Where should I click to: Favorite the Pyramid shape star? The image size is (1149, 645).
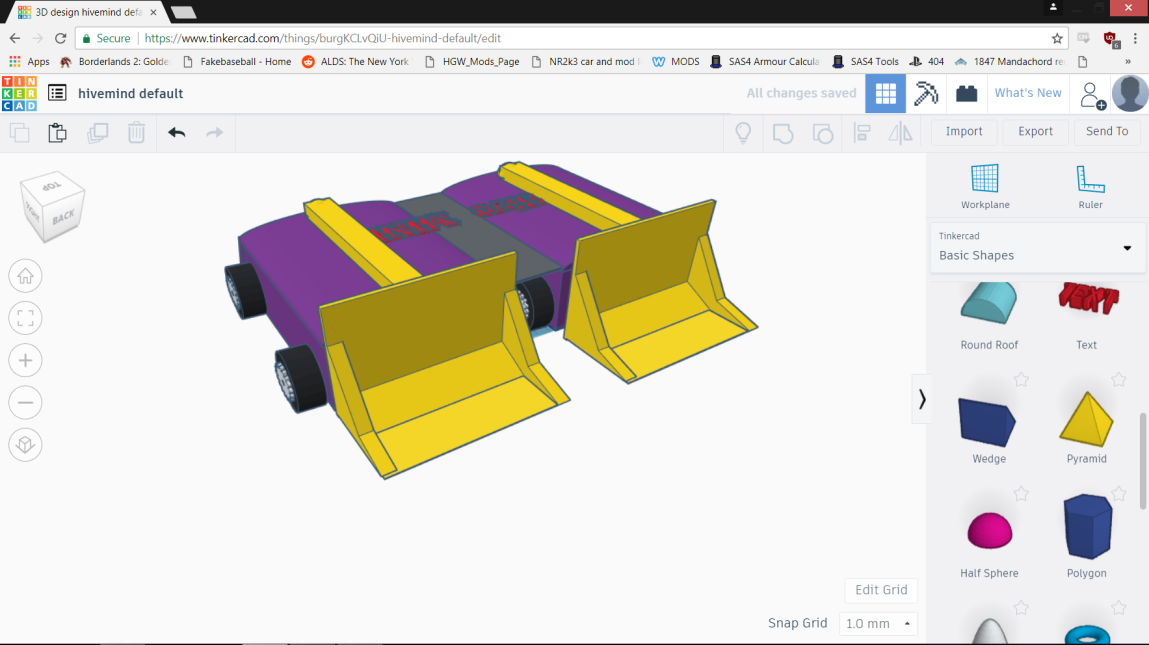click(1118, 379)
